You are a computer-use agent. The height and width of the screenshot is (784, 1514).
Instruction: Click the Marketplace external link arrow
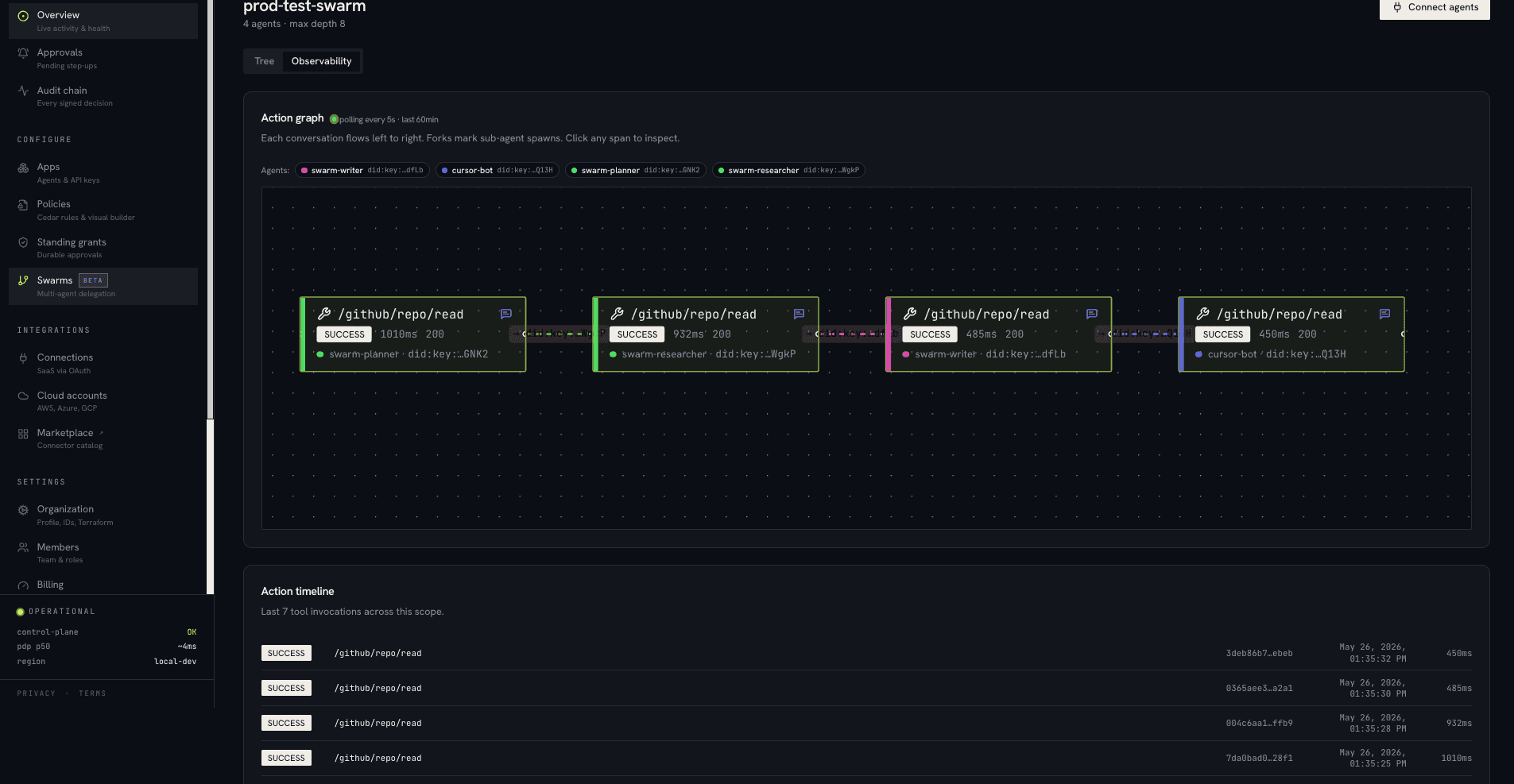tap(102, 433)
